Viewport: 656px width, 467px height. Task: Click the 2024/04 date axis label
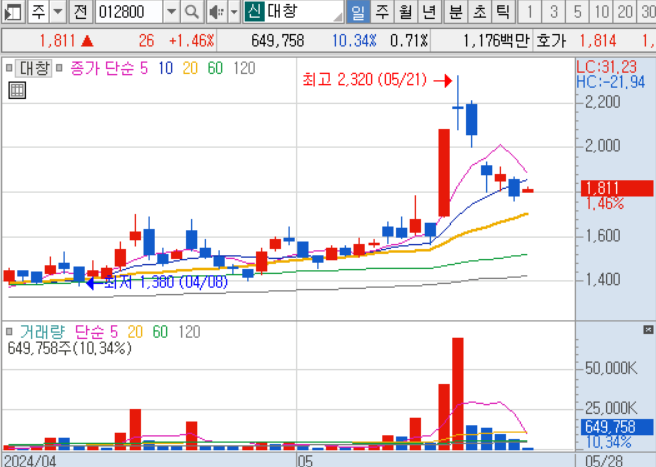tap(30, 461)
